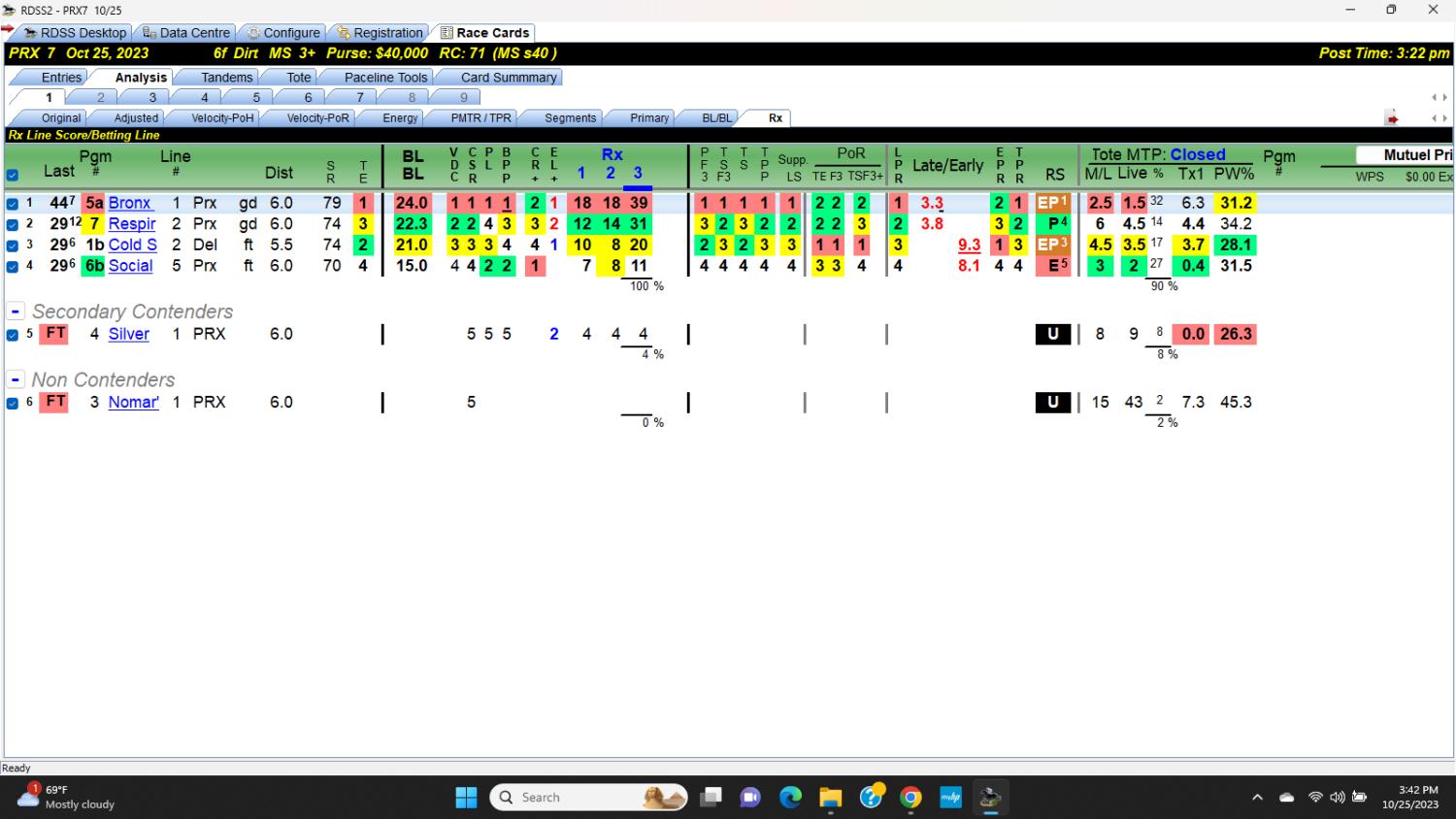Viewport: 1456px width, 819px height.
Task: Open Task View icon in taskbar
Action: pos(711,798)
